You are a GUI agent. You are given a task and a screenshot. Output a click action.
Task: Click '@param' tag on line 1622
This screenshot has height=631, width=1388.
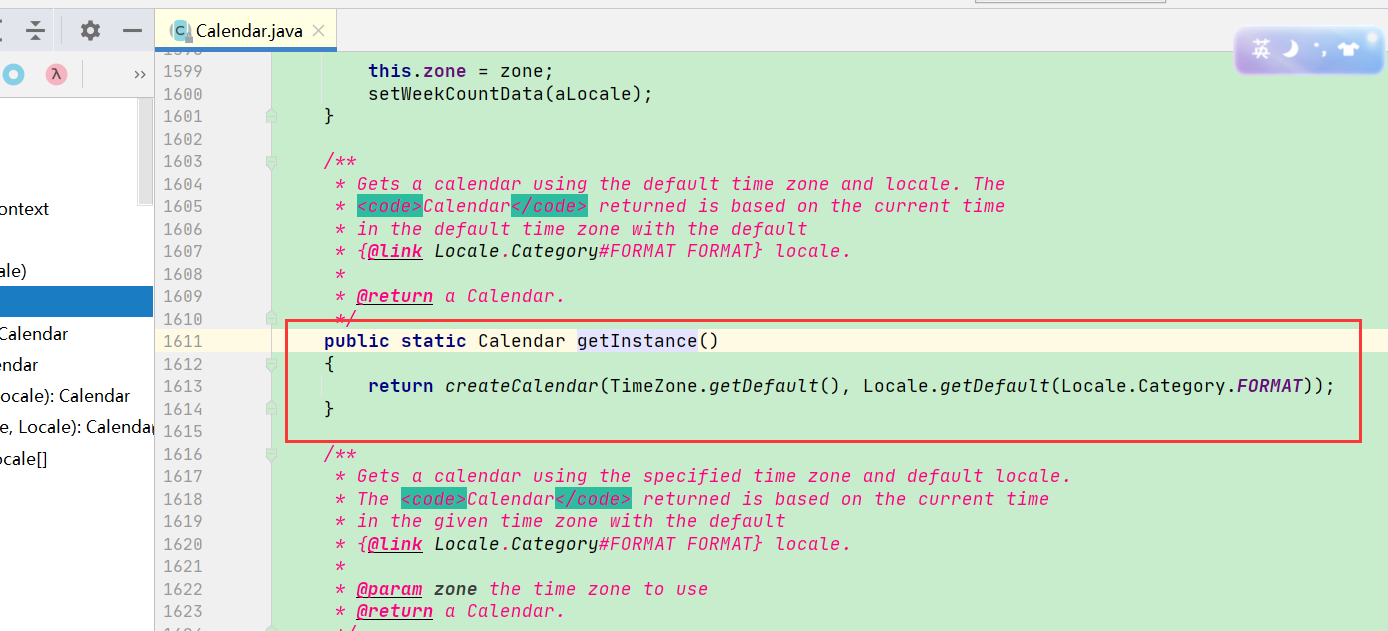click(390, 589)
